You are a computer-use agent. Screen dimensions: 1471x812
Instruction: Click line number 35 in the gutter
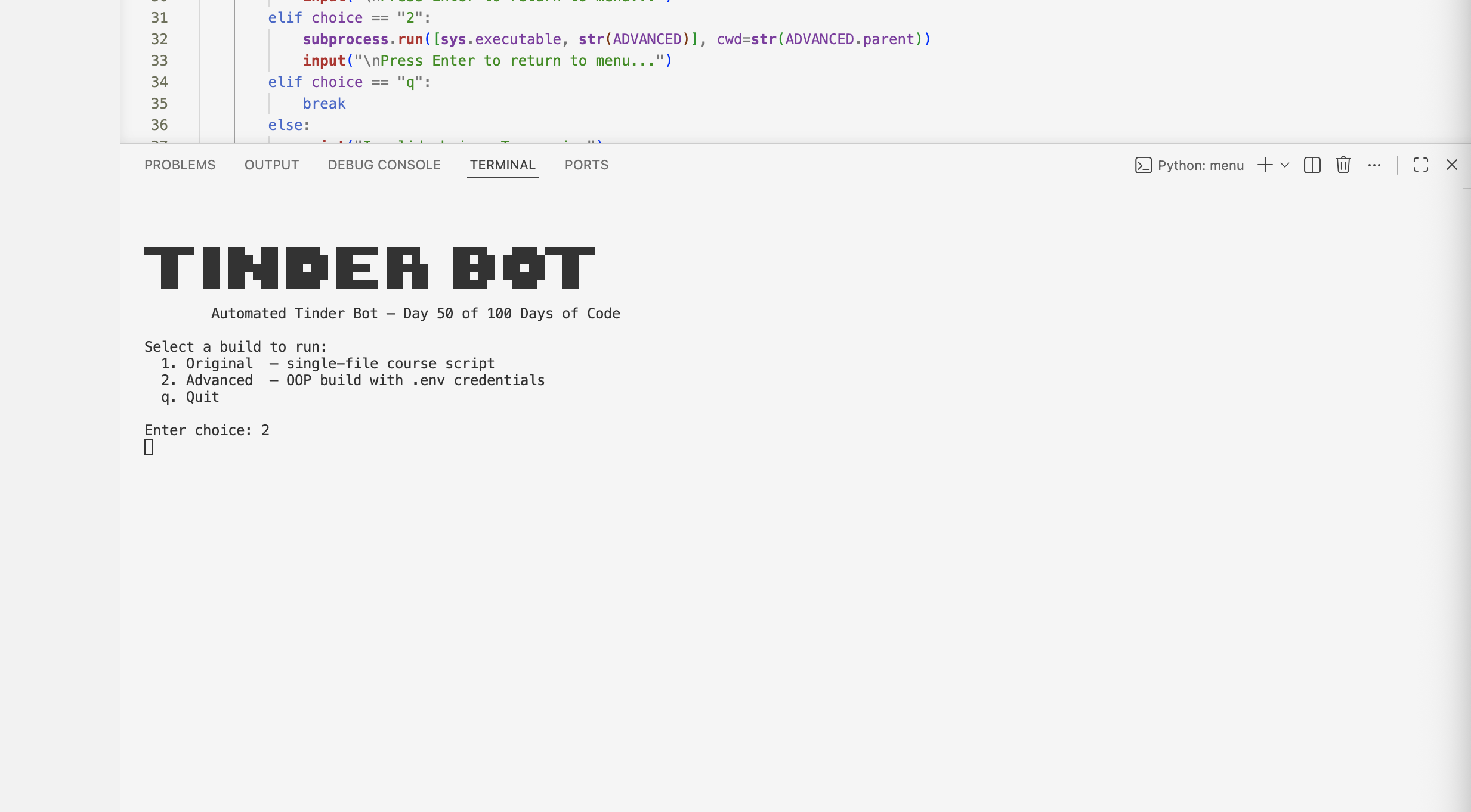159,104
